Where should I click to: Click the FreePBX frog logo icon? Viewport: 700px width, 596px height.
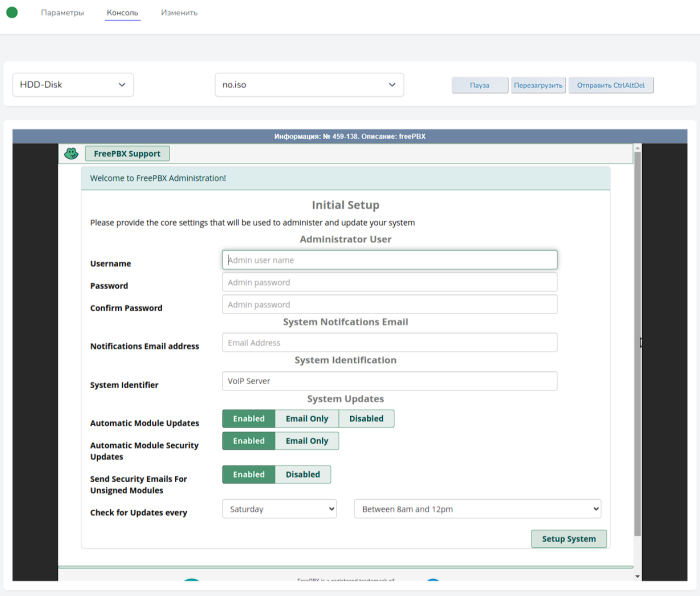pyautogui.click(x=71, y=153)
